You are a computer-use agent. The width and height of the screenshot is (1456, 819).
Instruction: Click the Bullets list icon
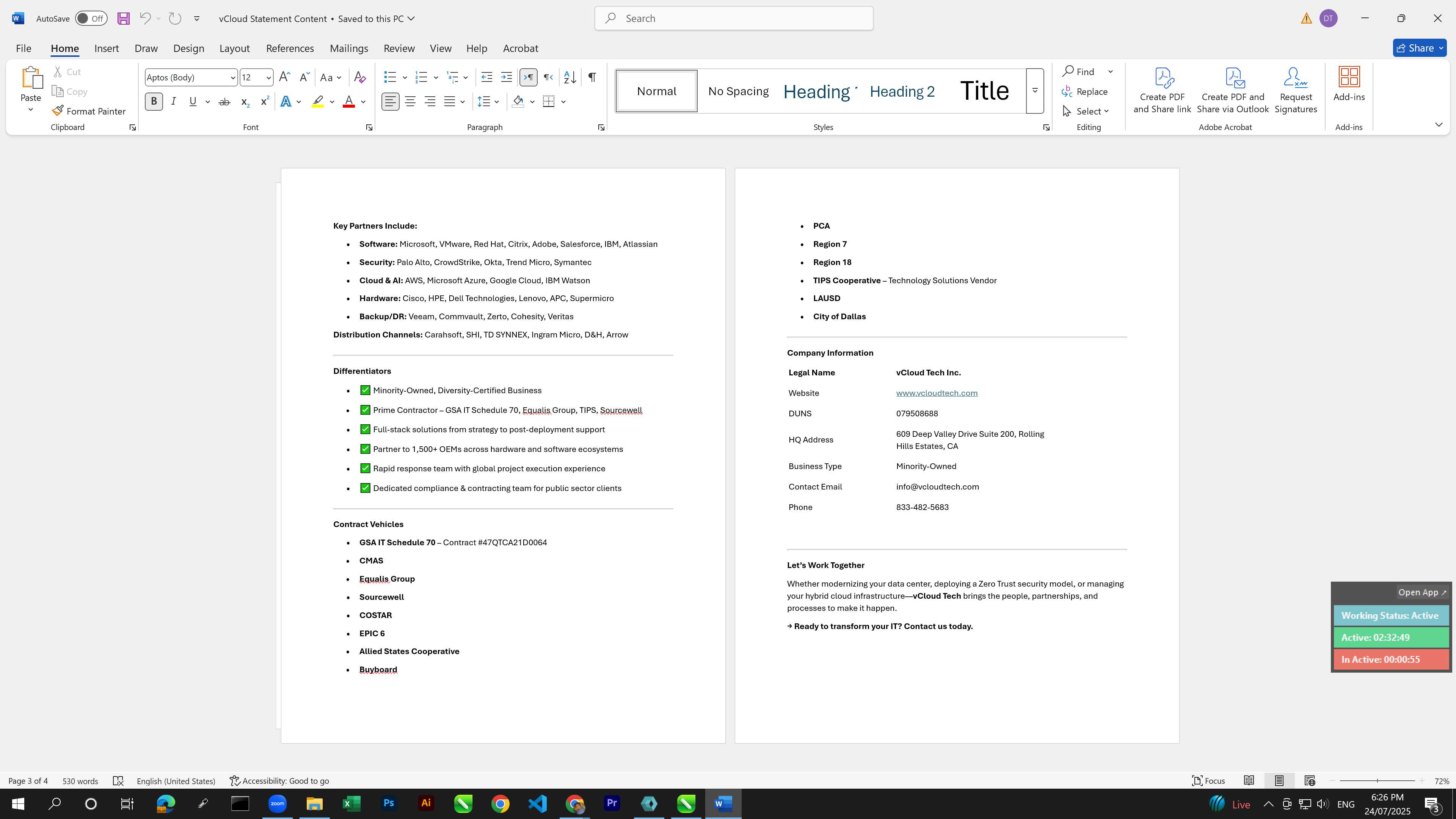click(390, 77)
